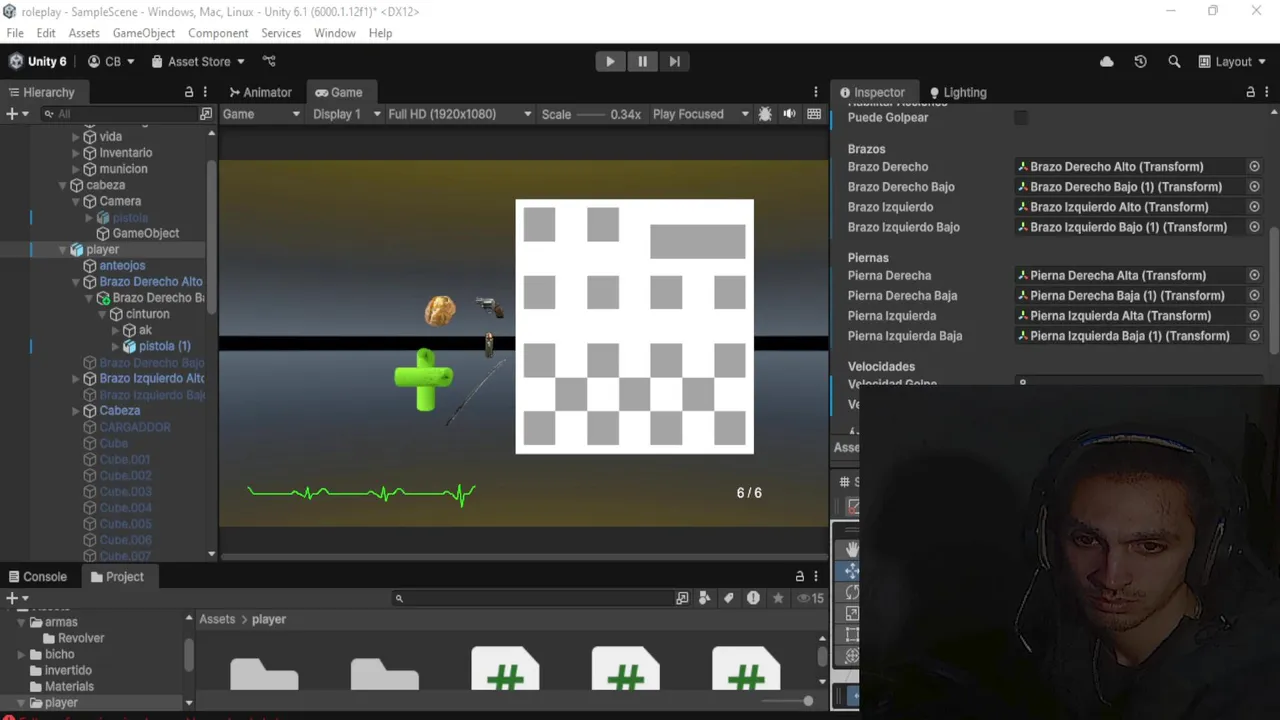This screenshot has height=720, width=1280.
Task: Open the collaboration icon beside Asset Store
Action: tap(269, 61)
